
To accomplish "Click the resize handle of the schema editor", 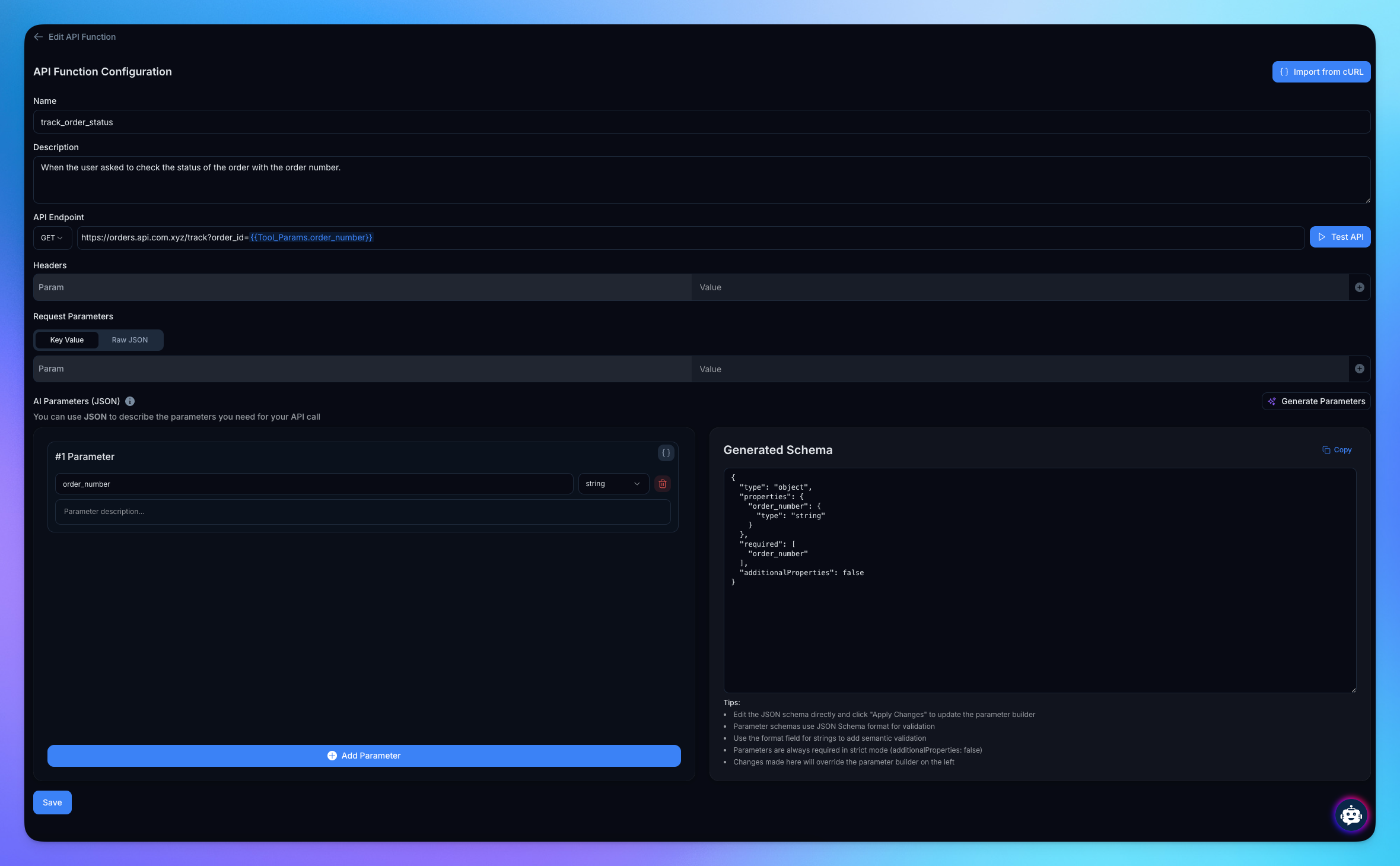I will [1353, 690].
